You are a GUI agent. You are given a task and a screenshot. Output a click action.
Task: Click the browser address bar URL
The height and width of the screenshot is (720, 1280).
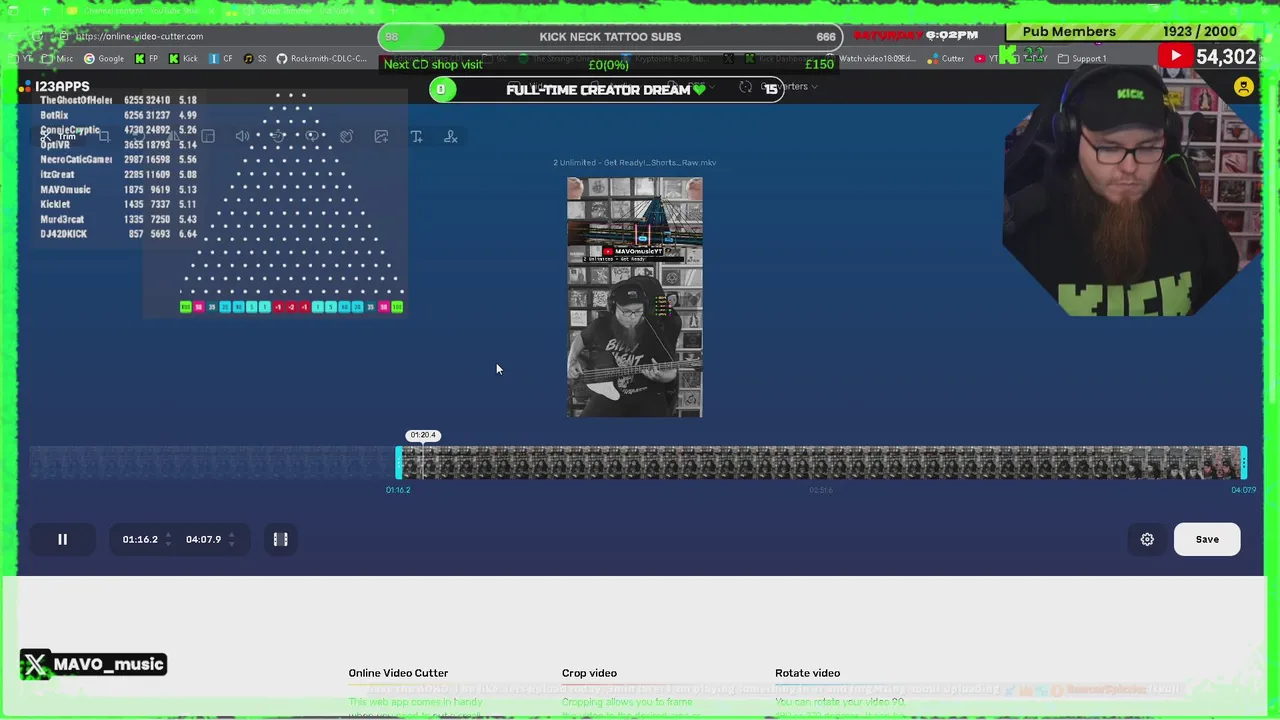139,36
